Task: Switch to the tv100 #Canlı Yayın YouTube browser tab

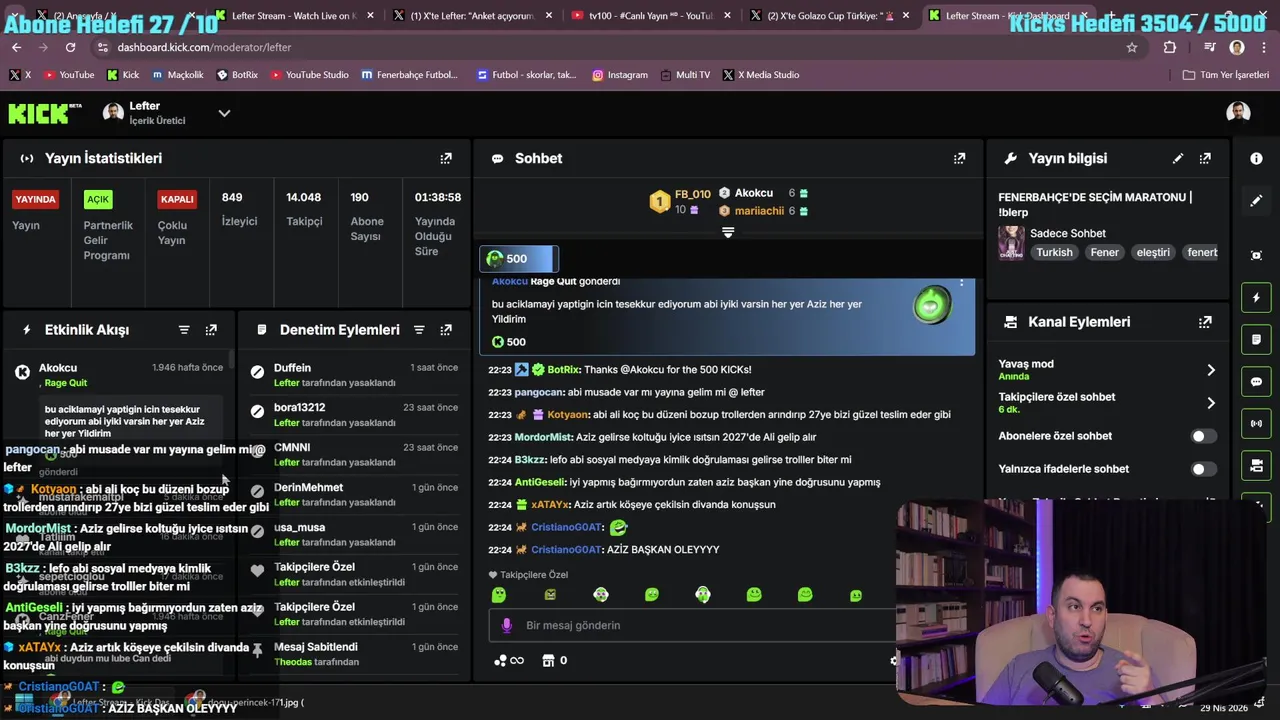Action: [651, 16]
